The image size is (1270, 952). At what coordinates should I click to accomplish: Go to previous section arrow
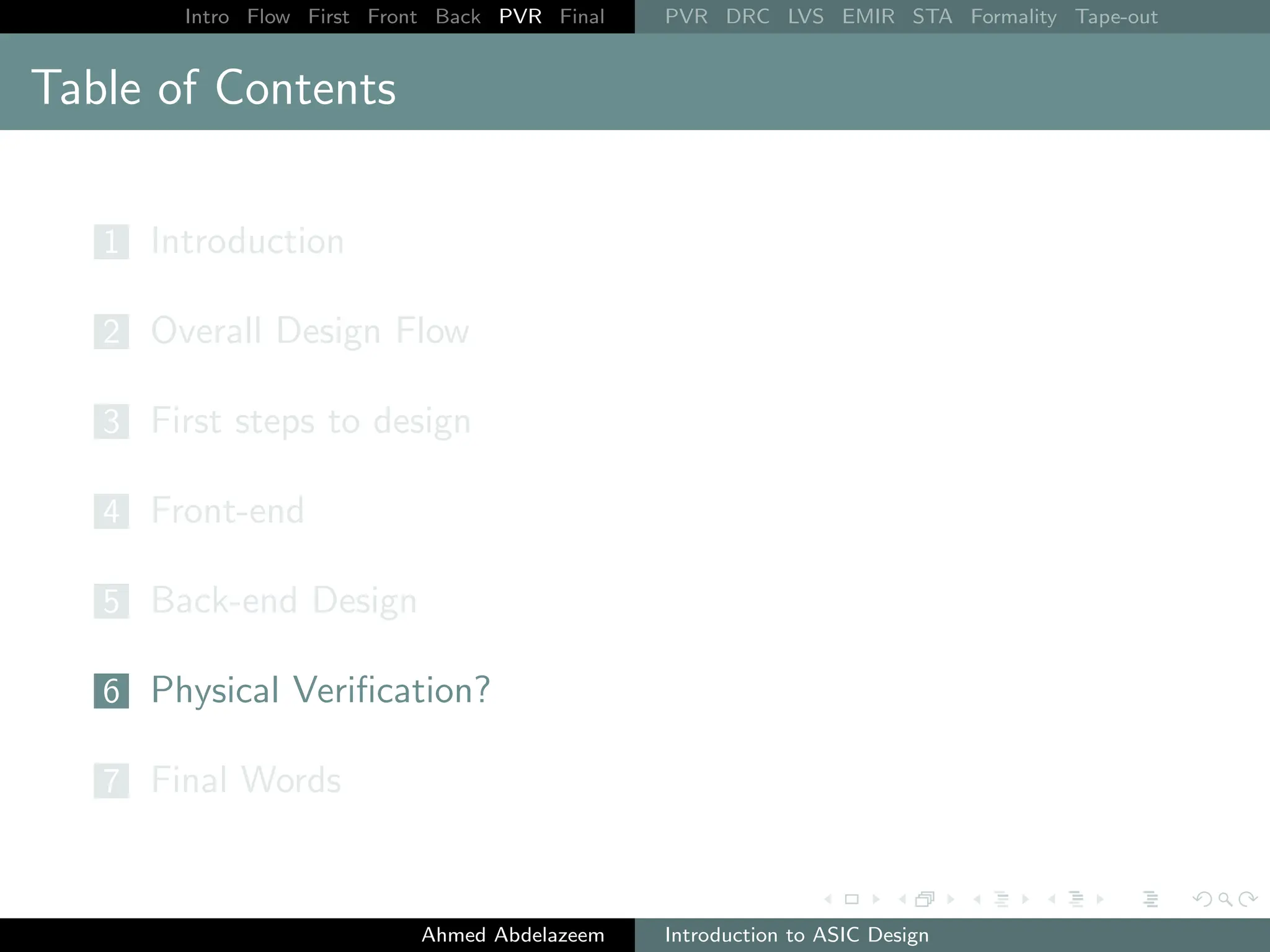click(x=1052, y=899)
